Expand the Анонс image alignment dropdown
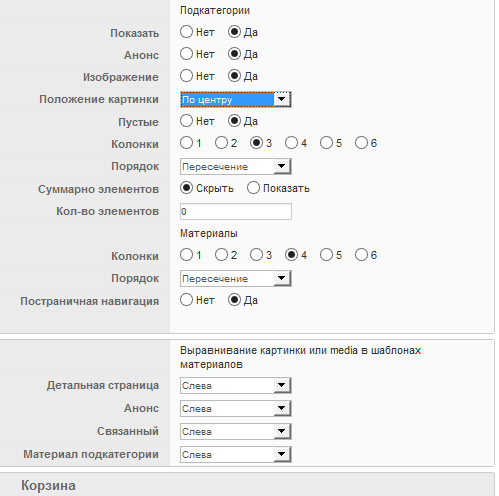The image size is (499, 496). tap(236, 409)
